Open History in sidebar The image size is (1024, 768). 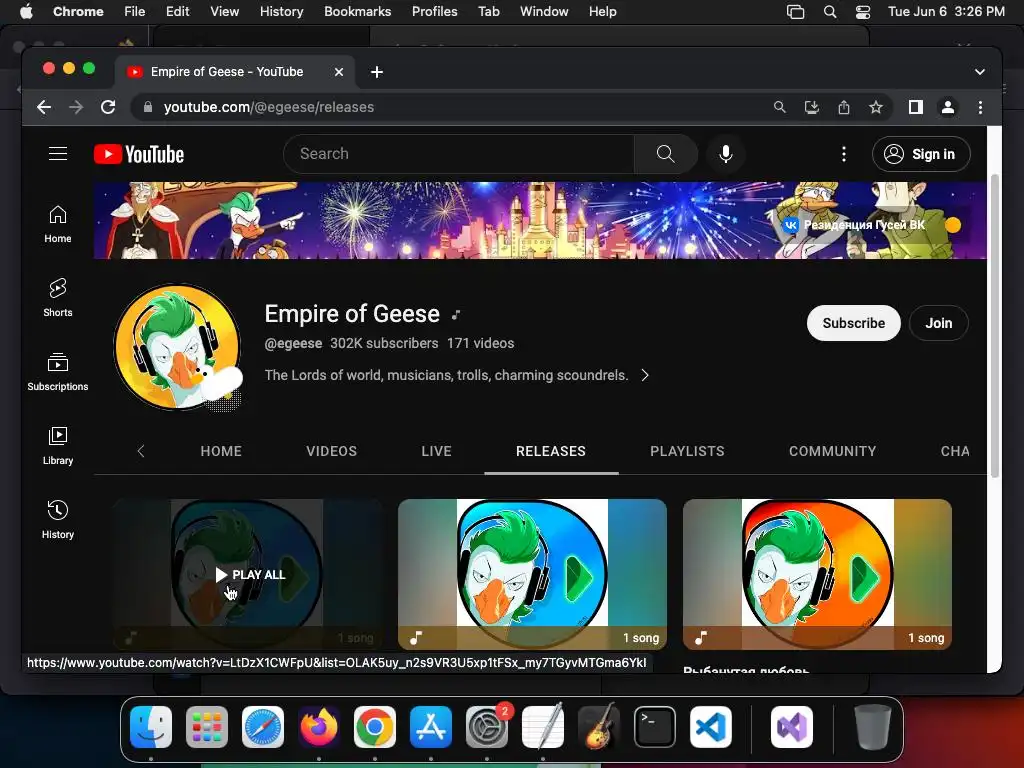click(57, 519)
